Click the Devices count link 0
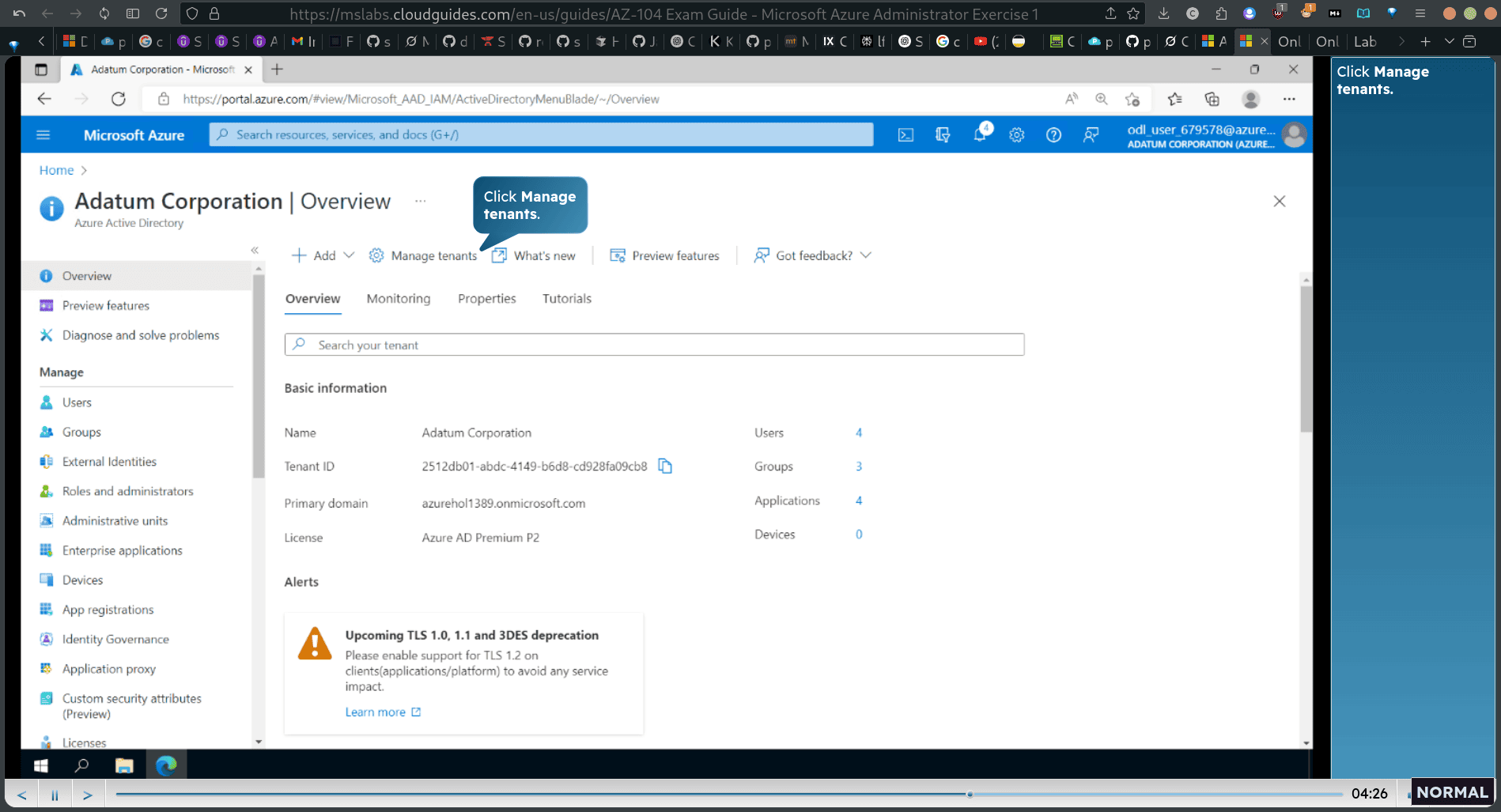Viewport: 1501px width, 812px height. 859,534
